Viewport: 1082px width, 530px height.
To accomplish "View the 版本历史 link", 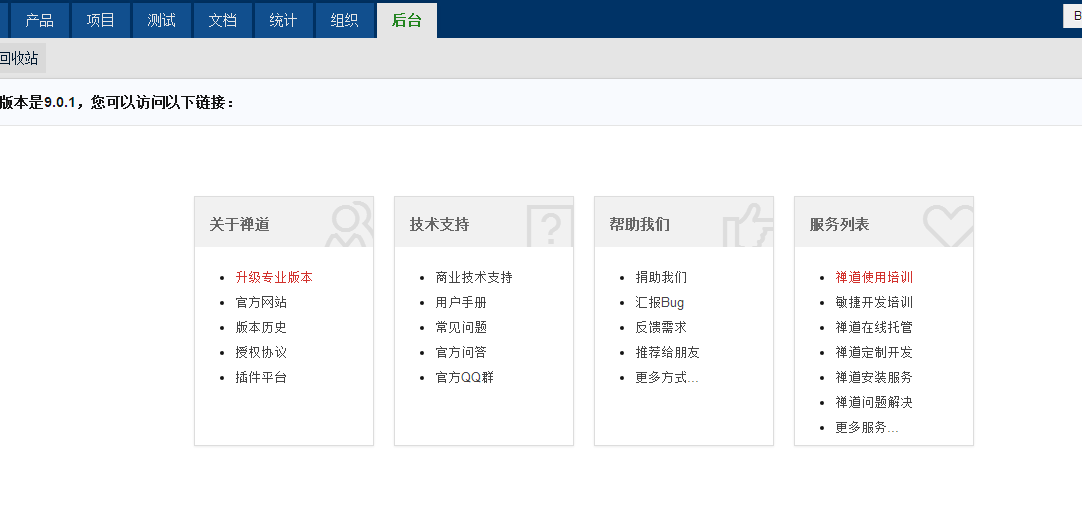I will 261,327.
